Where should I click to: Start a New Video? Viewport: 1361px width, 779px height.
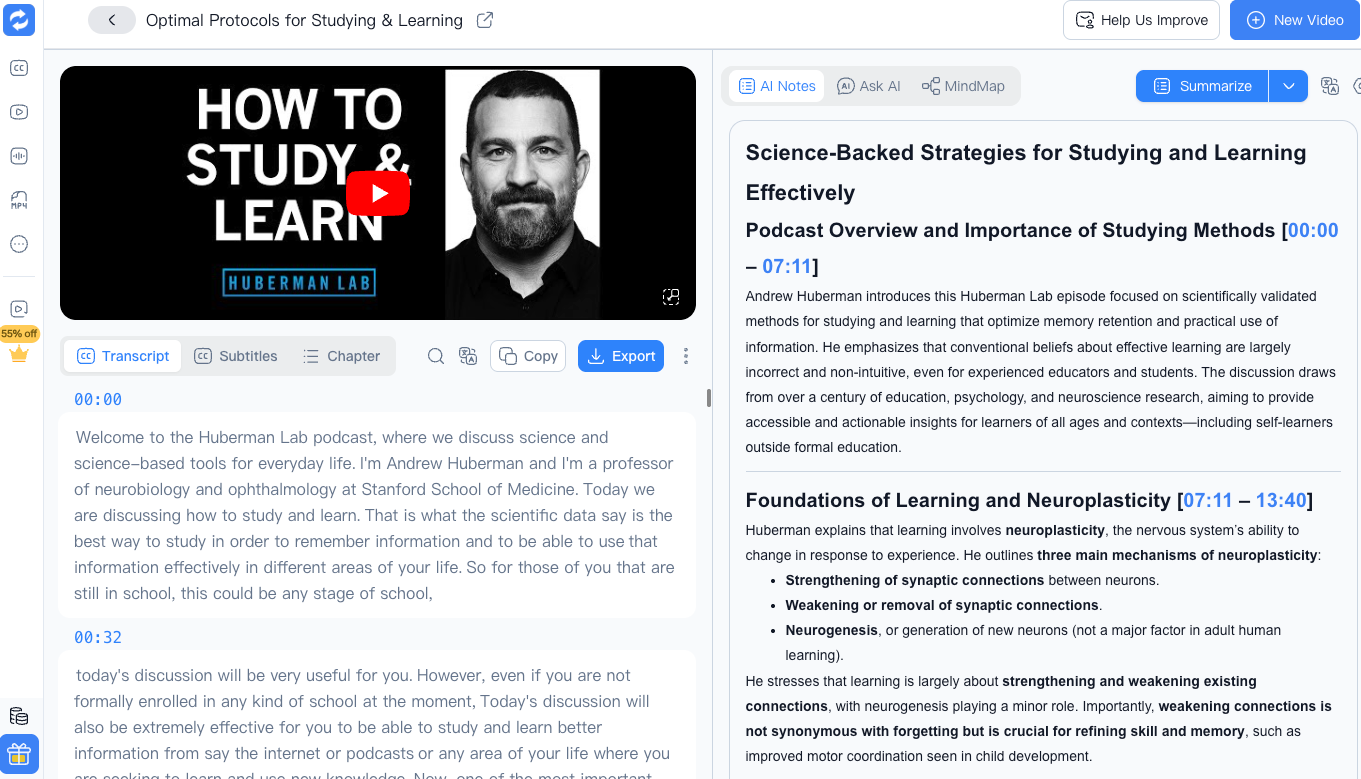[x=1295, y=20]
